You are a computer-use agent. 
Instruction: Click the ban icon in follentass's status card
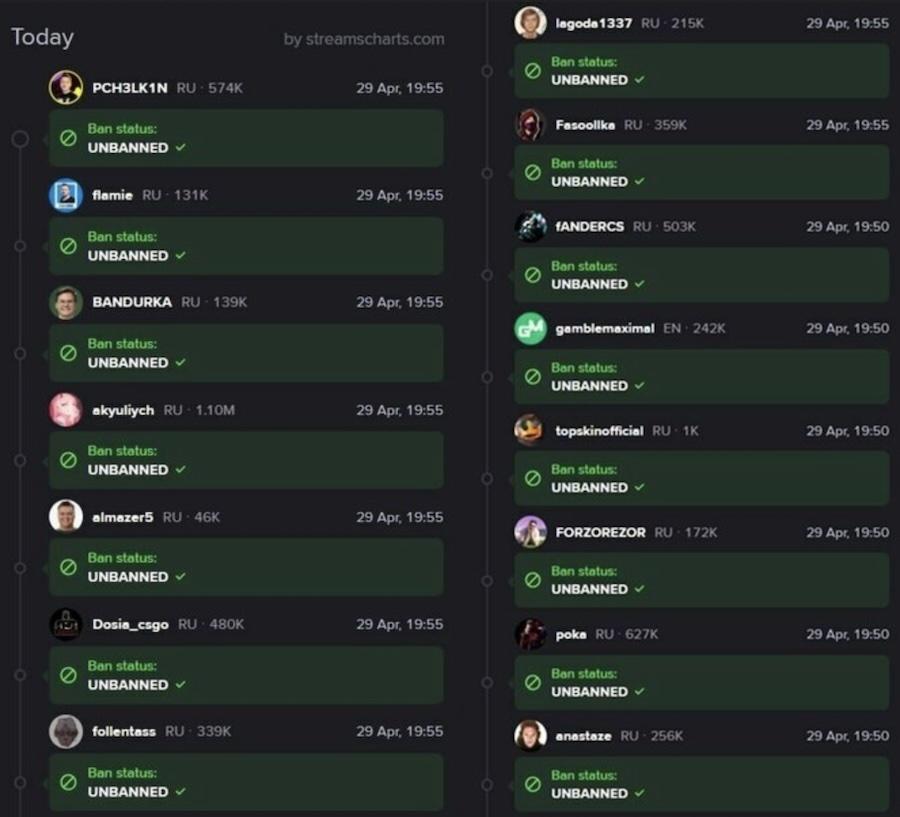click(68, 782)
